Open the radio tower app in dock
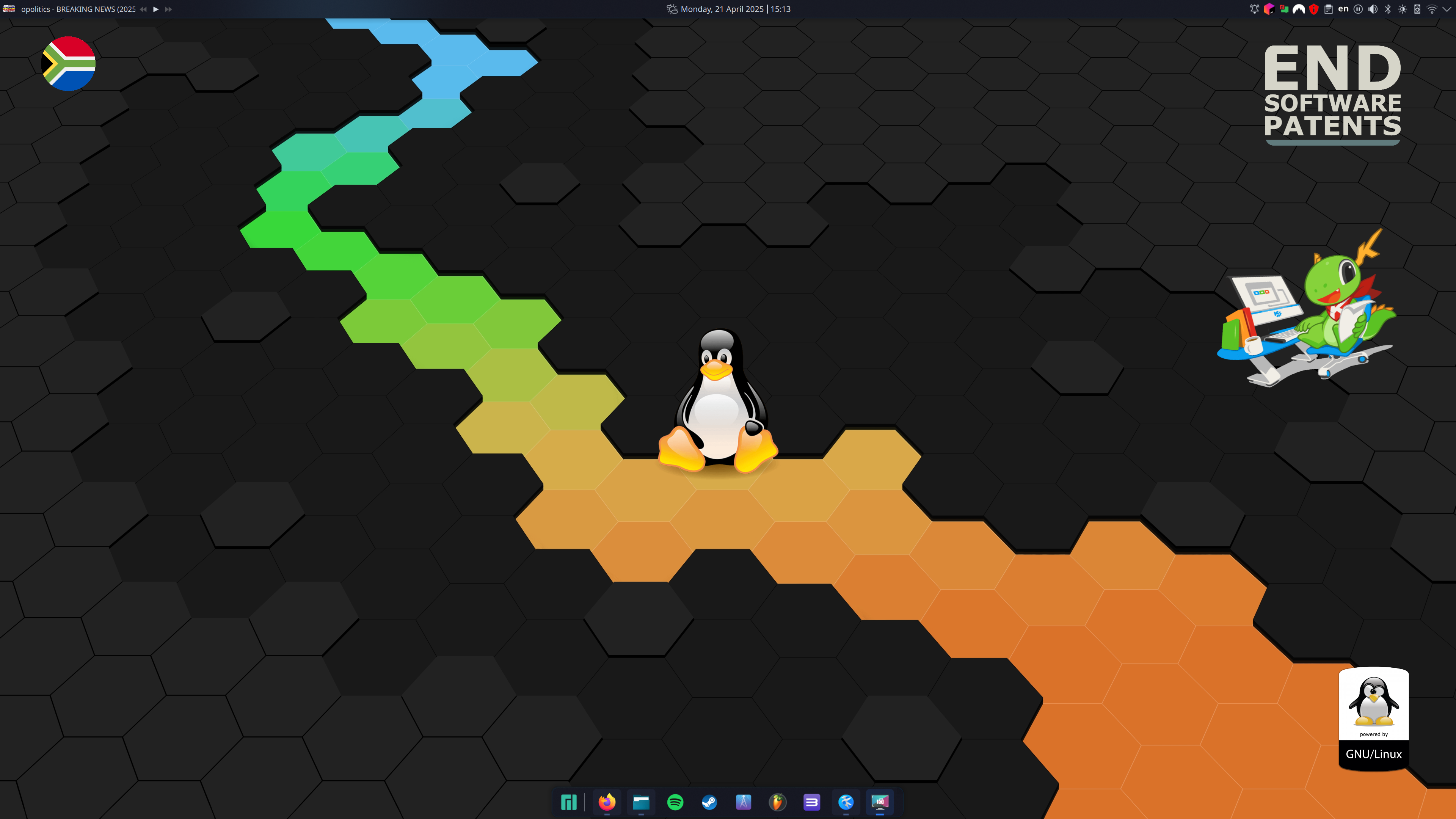1456x819 pixels. 743,802
